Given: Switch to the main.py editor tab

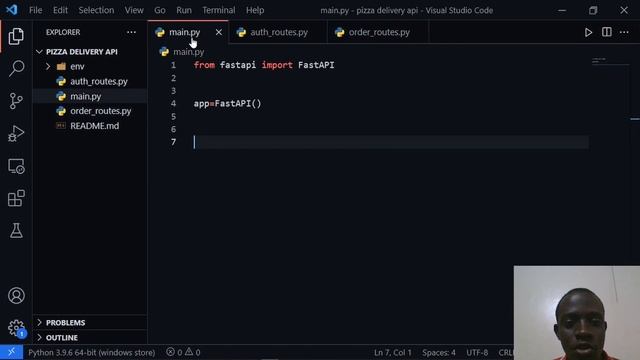Looking at the screenshot, I should 188,32.
